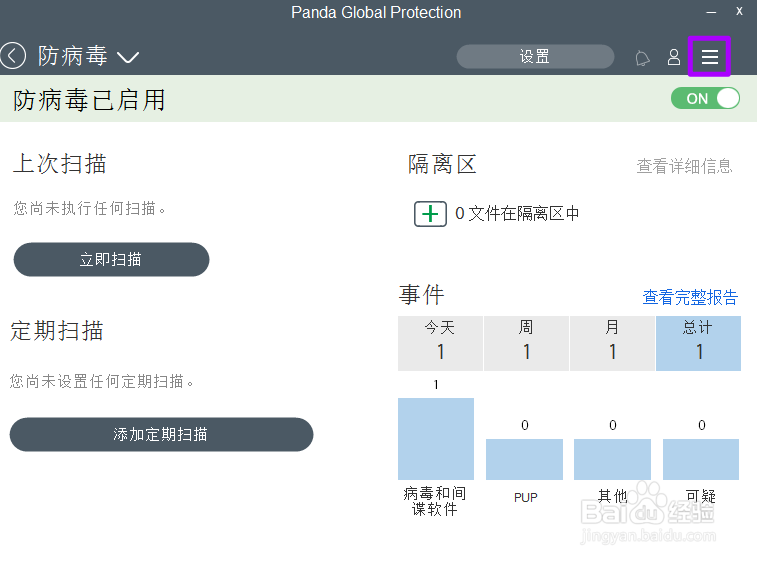The height and width of the screenshot is (562, 757).
Task: Select the 周 events tab
Action: point(526,343)
